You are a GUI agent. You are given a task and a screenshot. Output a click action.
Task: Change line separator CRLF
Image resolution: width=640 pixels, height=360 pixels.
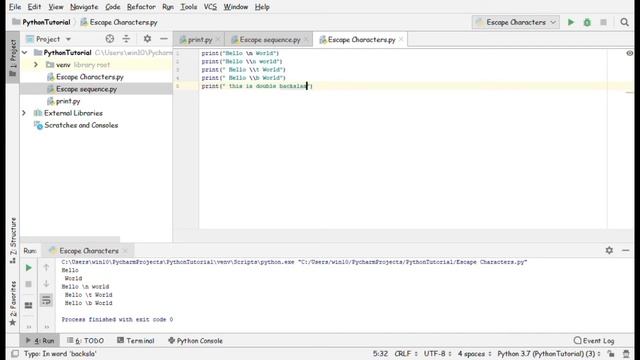[406, 353]
